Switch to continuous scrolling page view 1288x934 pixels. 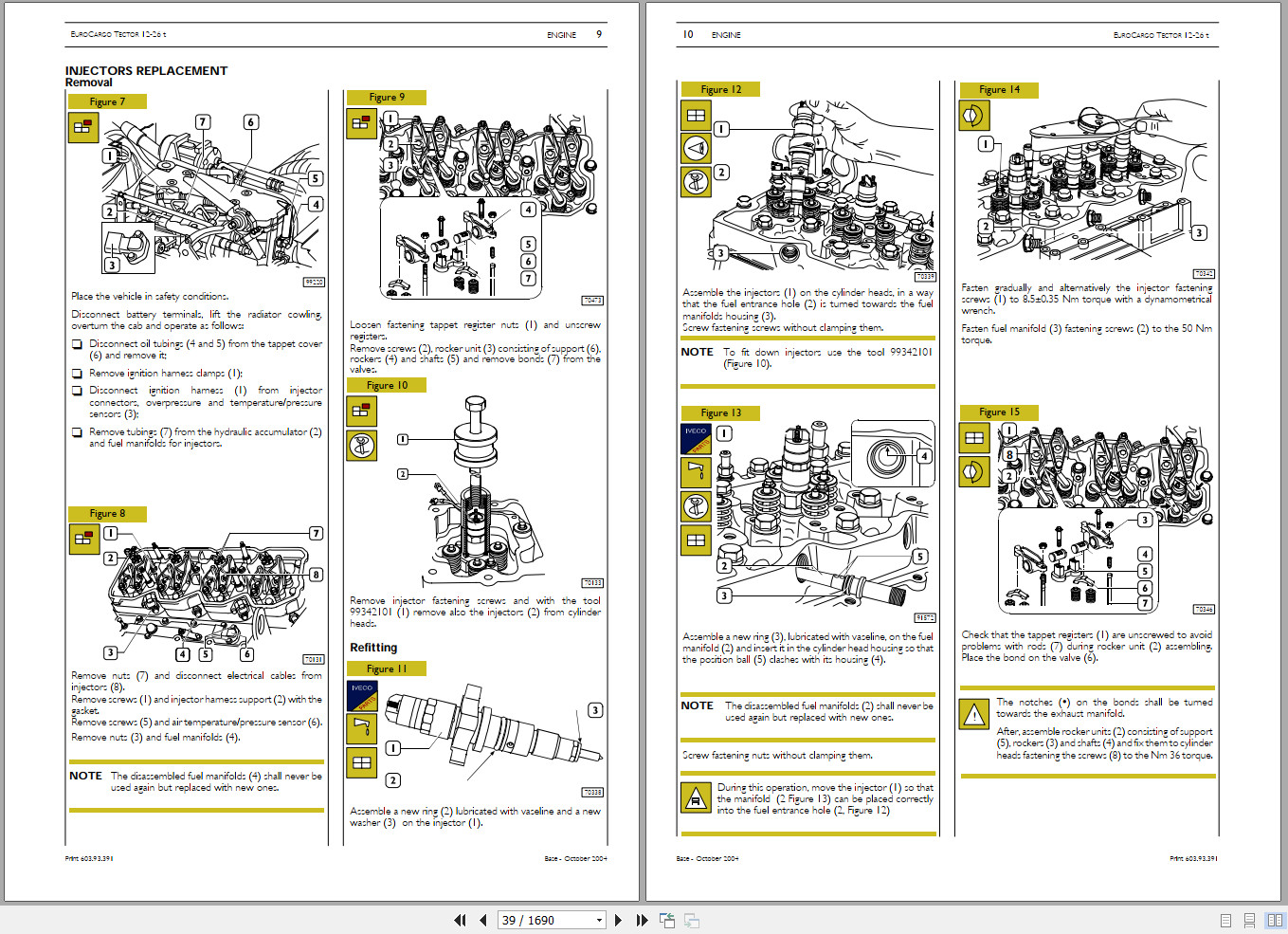pyautogui.click(x=1249, y=920)
